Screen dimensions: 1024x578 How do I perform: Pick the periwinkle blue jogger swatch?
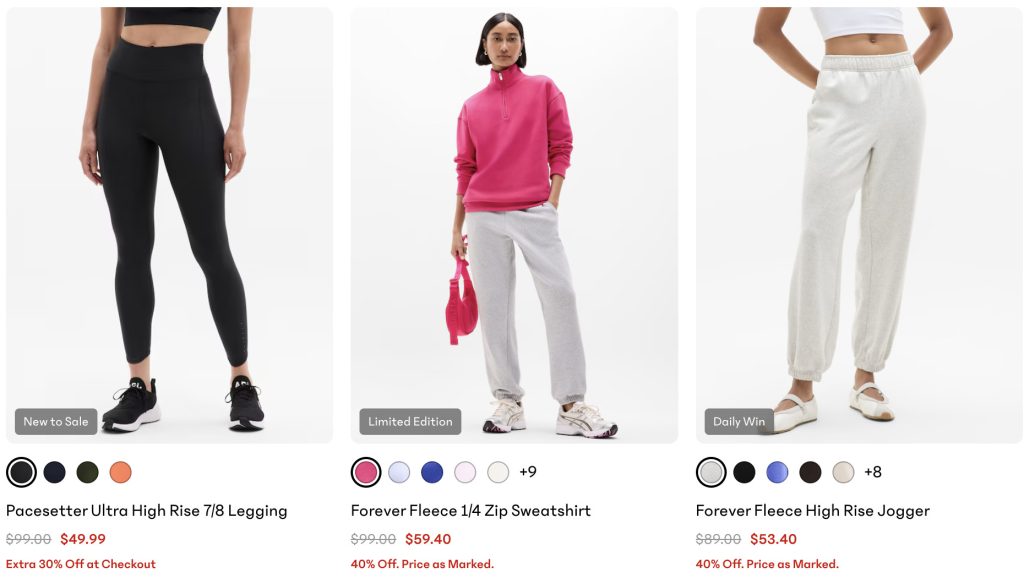tap(777, 472)
